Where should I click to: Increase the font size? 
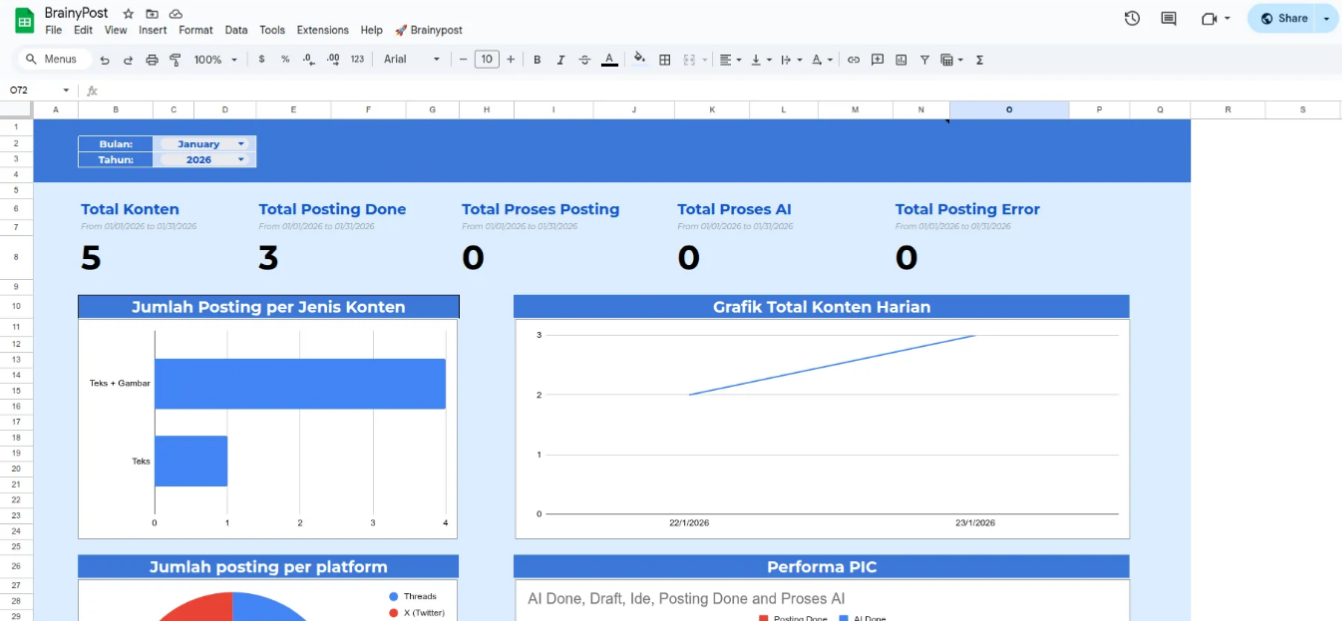click(x=511, y=60)
